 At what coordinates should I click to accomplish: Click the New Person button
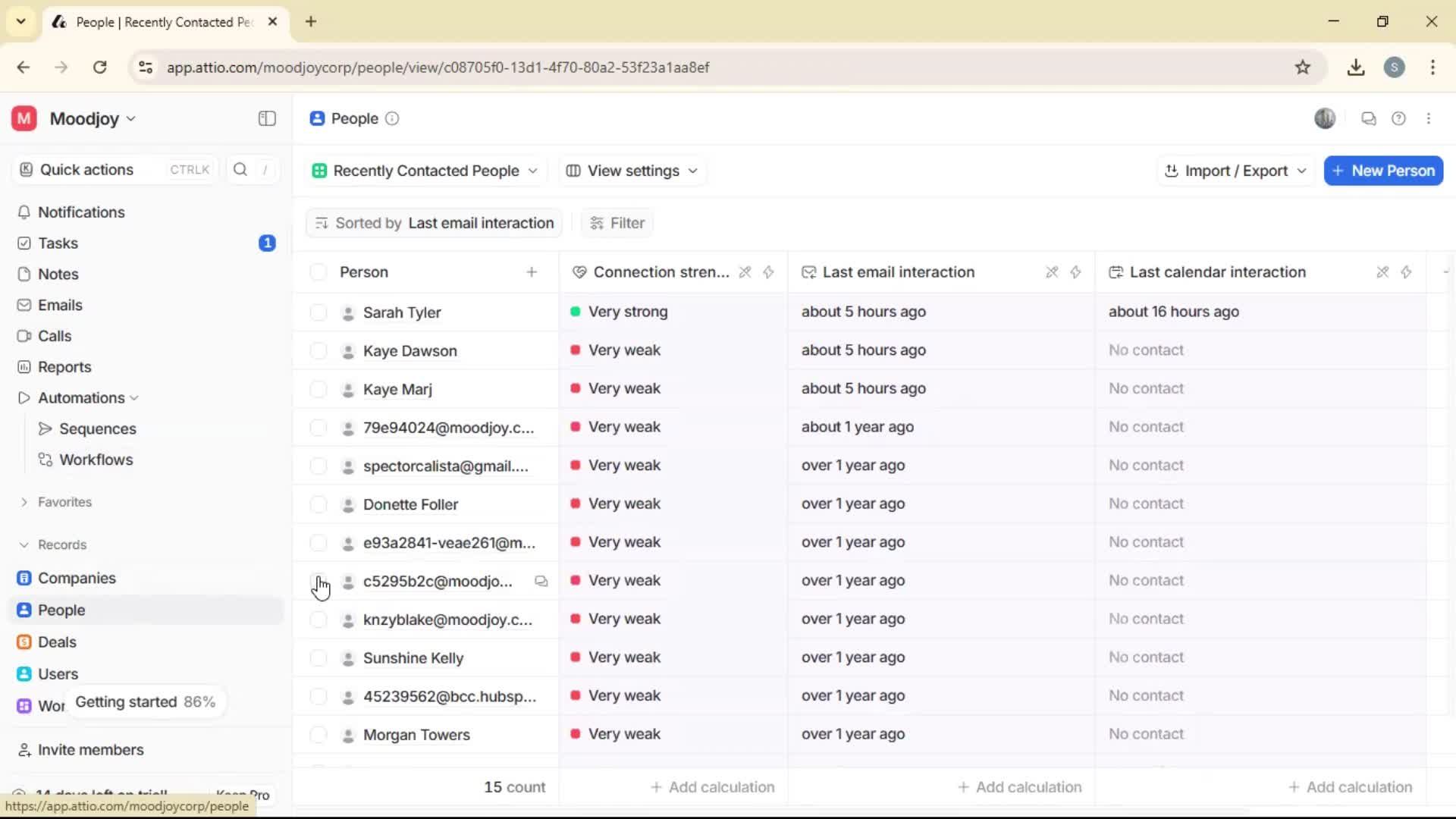(x=1382, y=171)
